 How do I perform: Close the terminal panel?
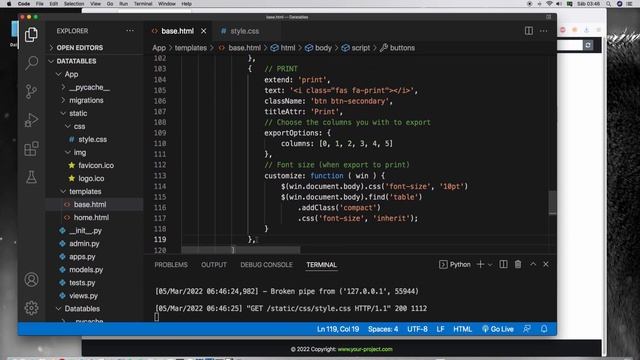coord(546,264)
